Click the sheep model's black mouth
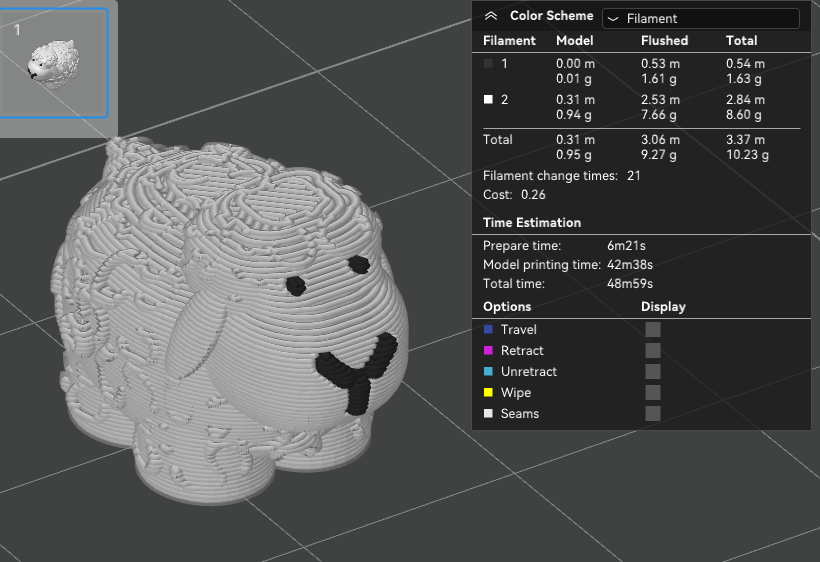Screen dimensions: 820x562 (357, 374)
